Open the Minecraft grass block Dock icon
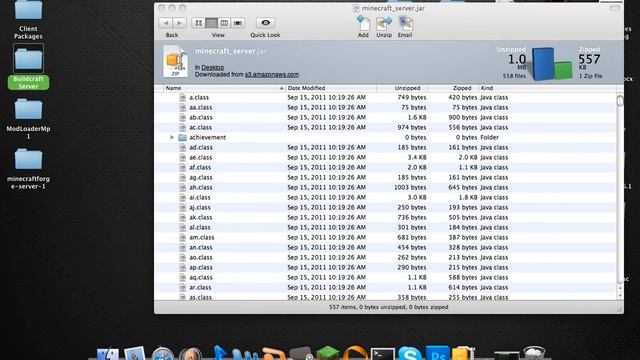The width and height of the screenshot is (640, 360). tap(327, 353)
